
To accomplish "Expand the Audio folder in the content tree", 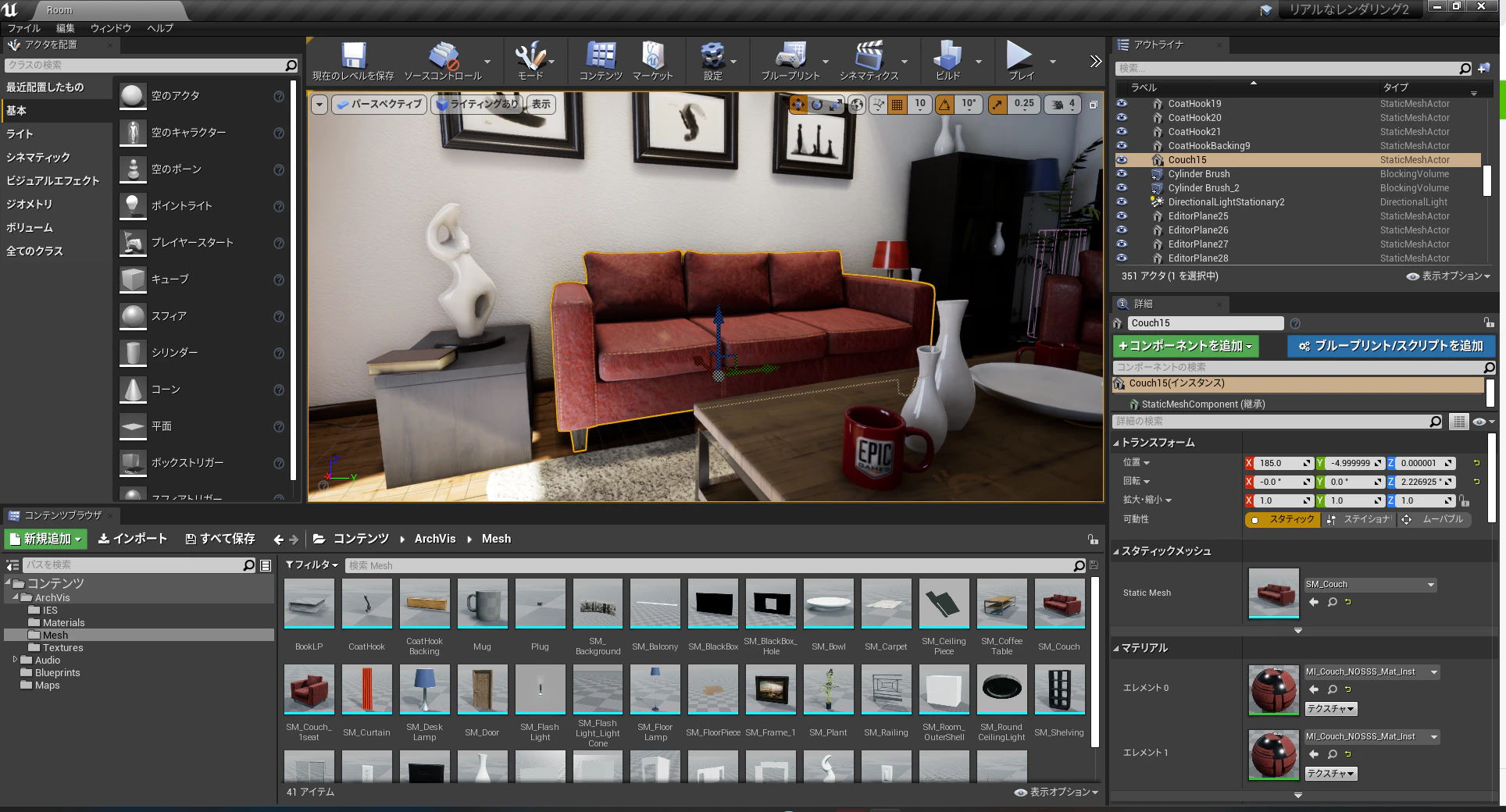I will pyautogui.click(x=15, y=661).
